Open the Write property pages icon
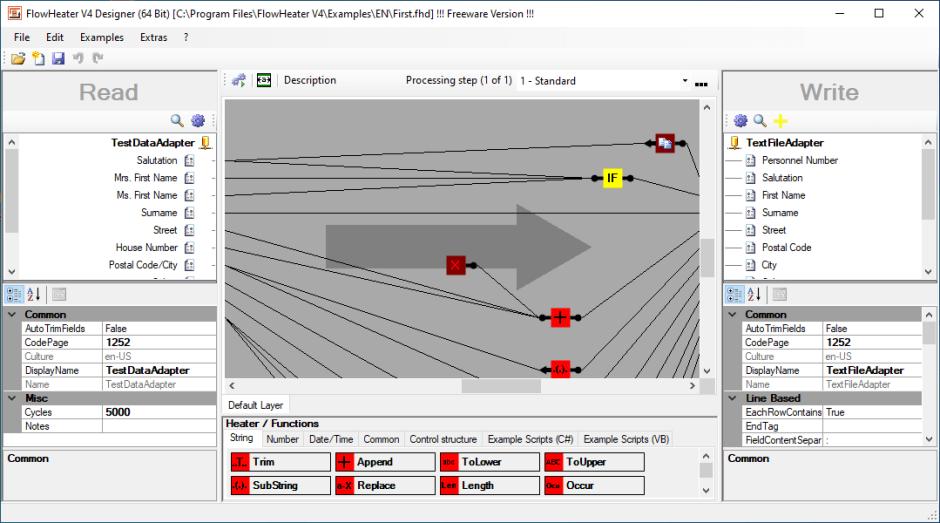Image resolution: width=940 pixels, height=523 pixels. coord(779,294)
